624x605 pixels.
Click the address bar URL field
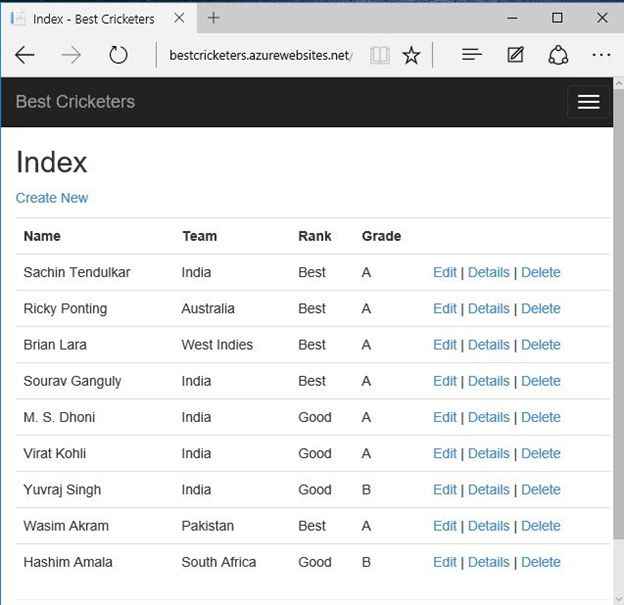click(x=260, y=55)
